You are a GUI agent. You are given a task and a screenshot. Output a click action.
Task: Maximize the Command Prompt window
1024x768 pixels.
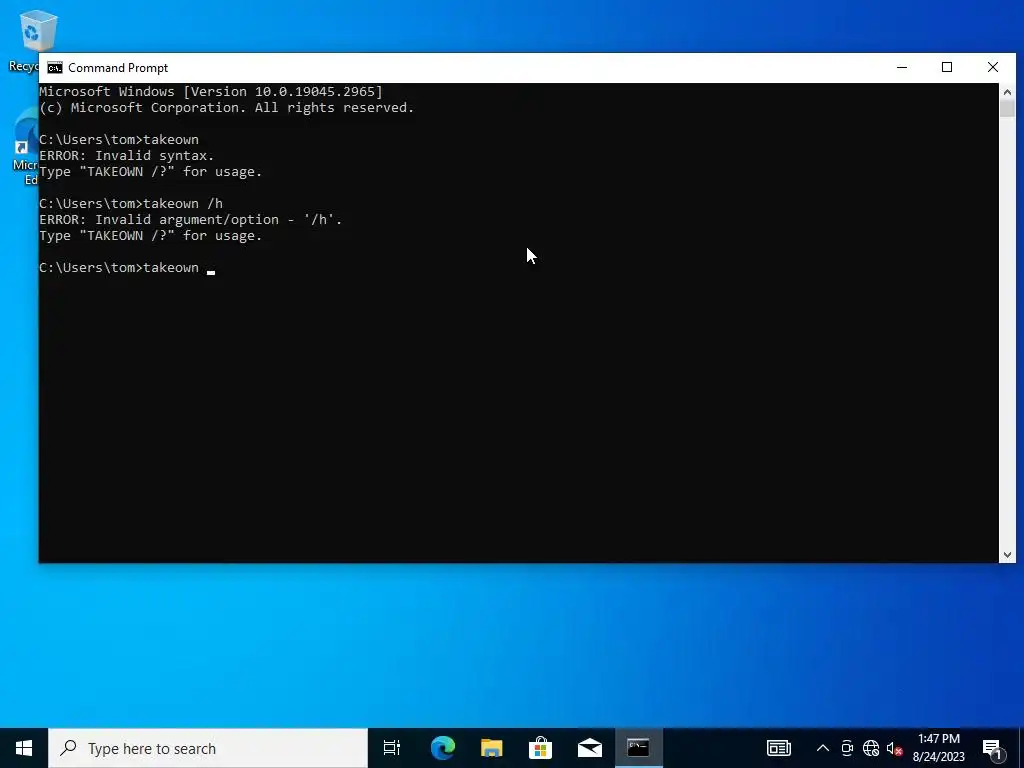[947, 67]
